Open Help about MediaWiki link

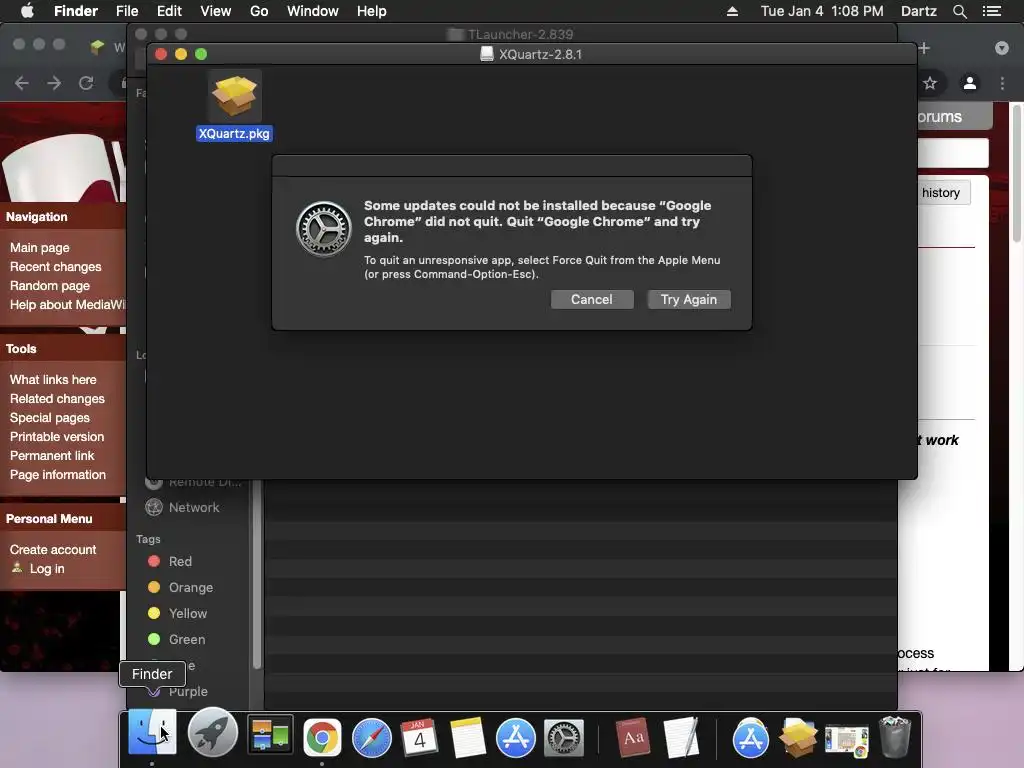coord(67,304)
